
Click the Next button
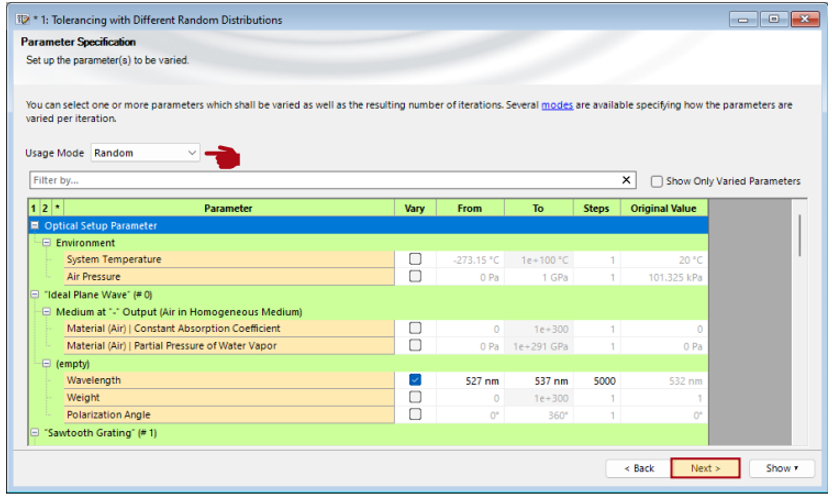[705, 468]
